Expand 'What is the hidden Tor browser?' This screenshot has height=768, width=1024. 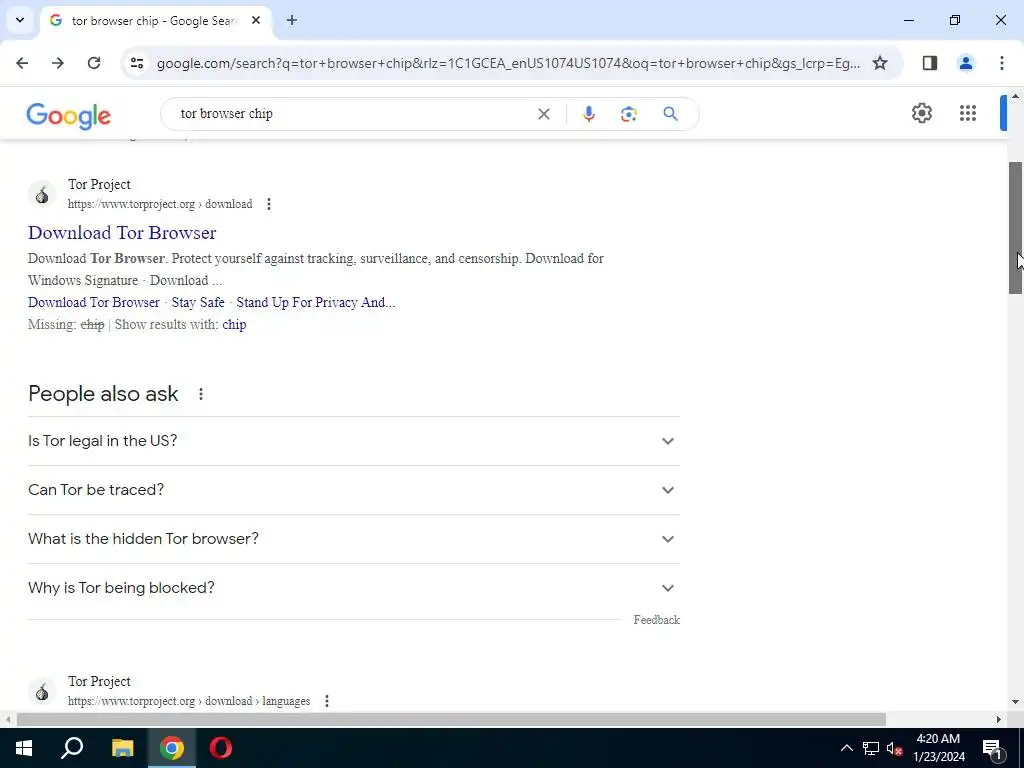(353, 539)
